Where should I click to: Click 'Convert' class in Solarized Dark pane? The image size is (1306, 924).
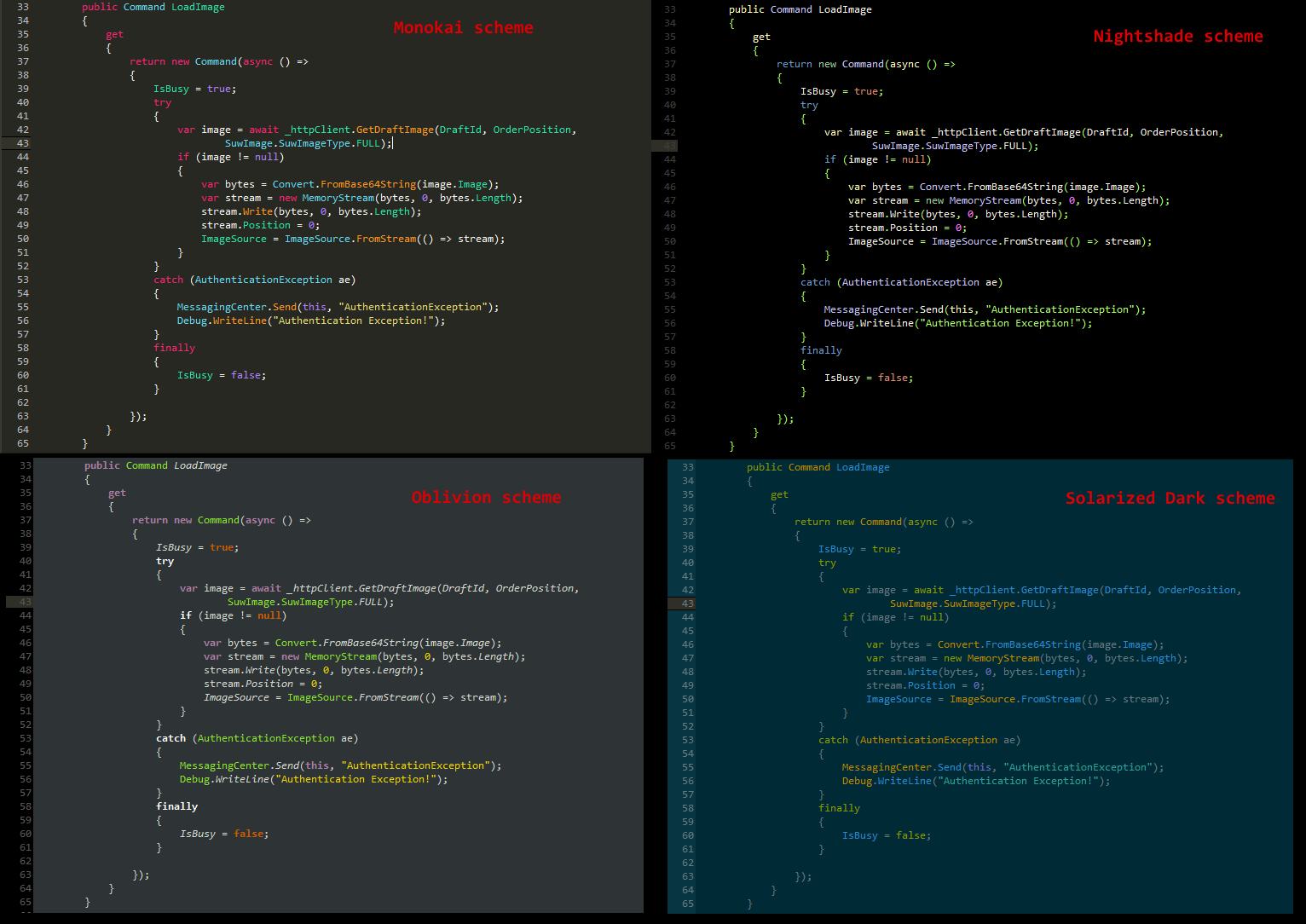click(x=958, y=644)
